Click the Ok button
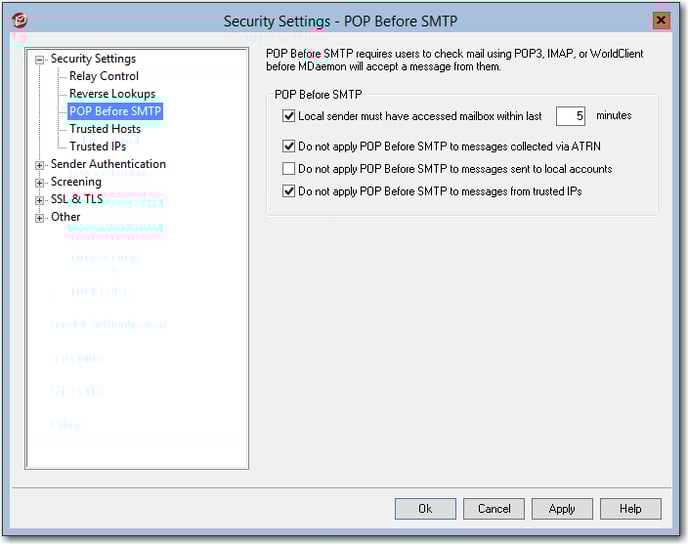 click(425, 508)
